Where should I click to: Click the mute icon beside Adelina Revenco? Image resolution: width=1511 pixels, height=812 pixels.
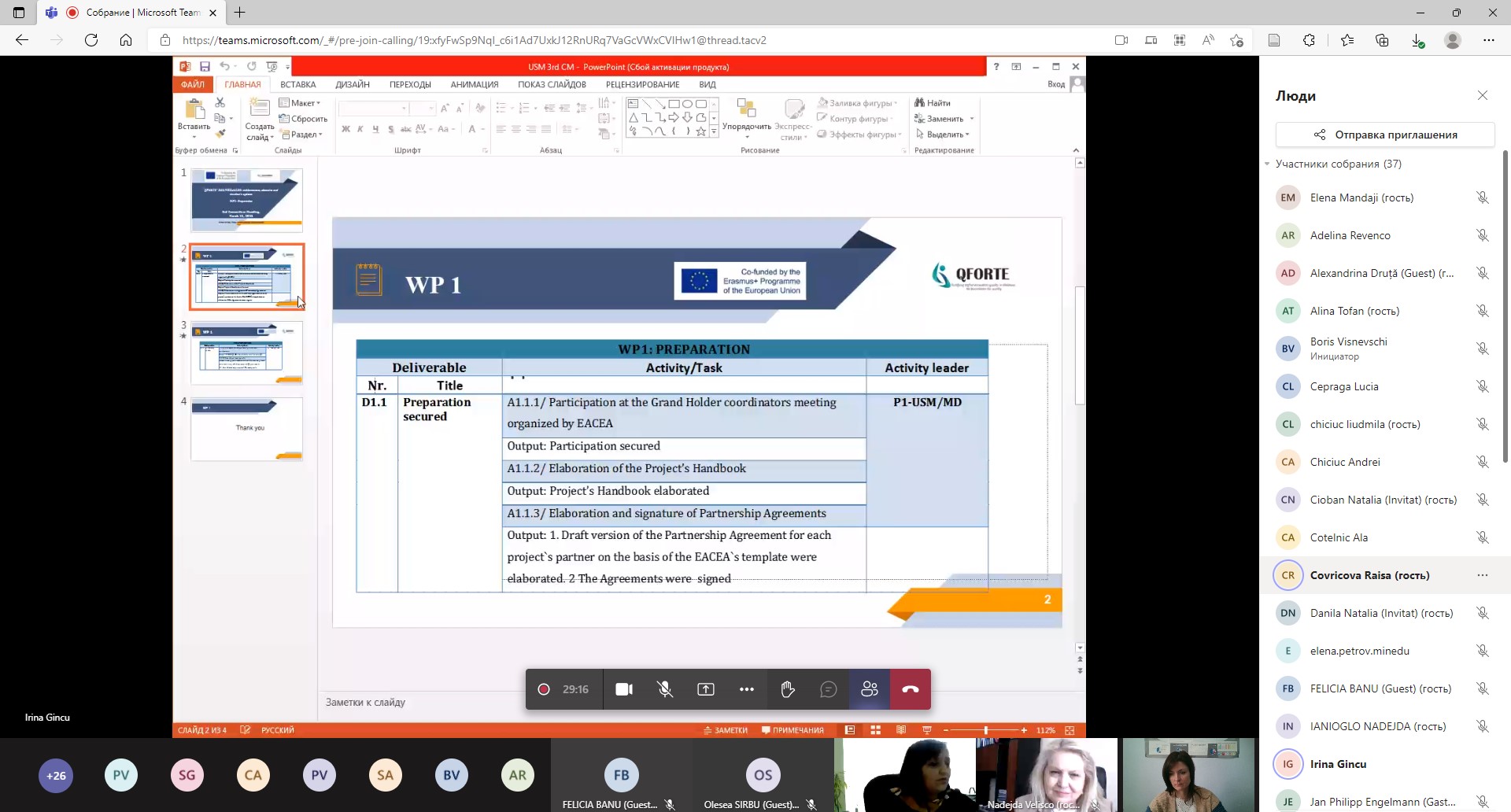point(1482,235)
